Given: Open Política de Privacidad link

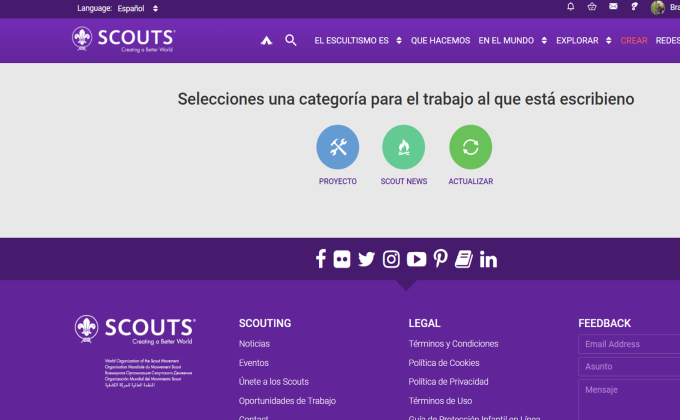Looking at the screenshot, I should pyautogui.click(x=448, y=382).
